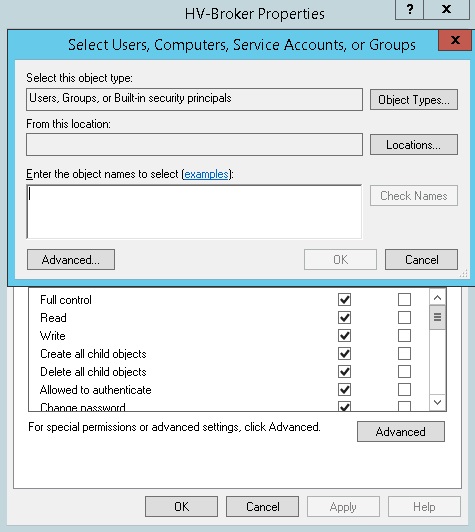Click the object type field

(x=194, y=99)
